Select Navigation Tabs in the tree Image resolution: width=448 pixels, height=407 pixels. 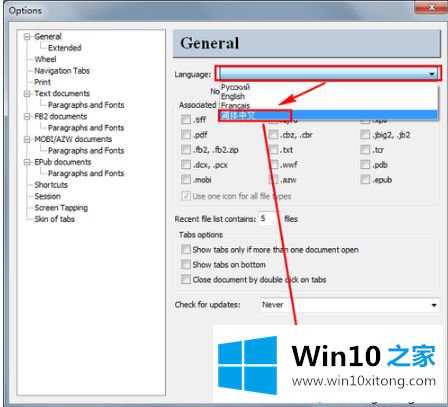click(x=62, y=71)
